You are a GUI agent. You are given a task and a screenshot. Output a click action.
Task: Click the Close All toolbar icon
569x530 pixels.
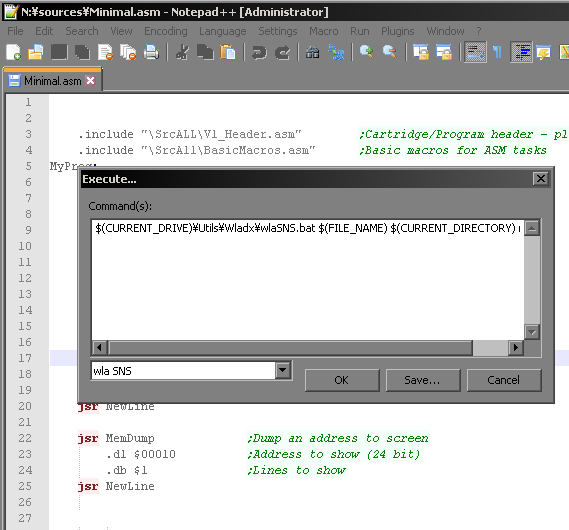(x=128, y=52)
